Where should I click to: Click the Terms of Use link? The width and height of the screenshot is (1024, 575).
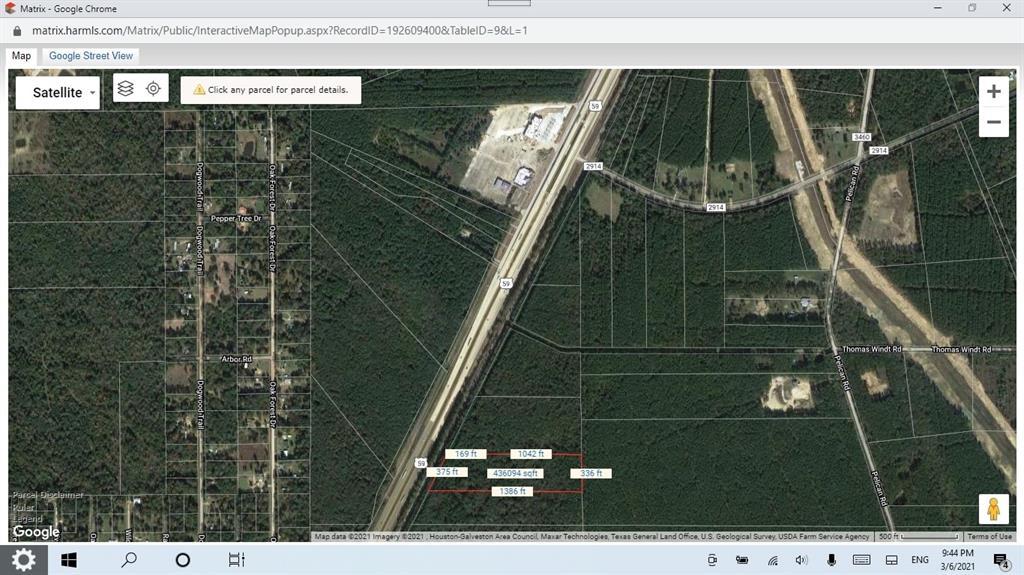coord(989,537)
